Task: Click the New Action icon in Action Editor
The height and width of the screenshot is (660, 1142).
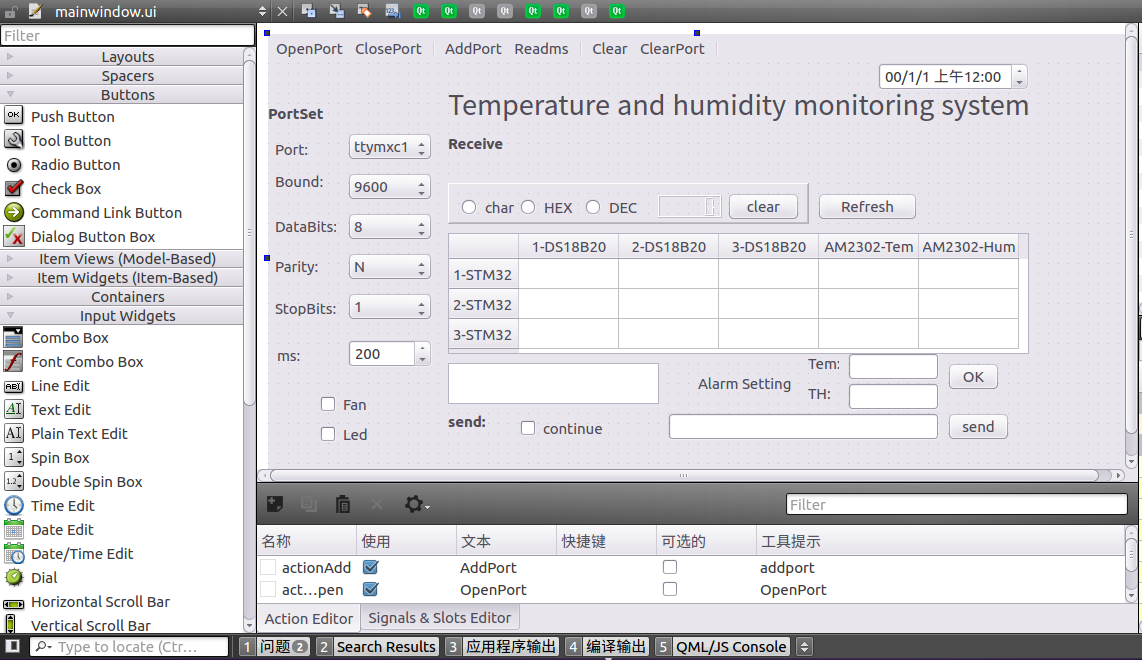Action: click(275, 505)
